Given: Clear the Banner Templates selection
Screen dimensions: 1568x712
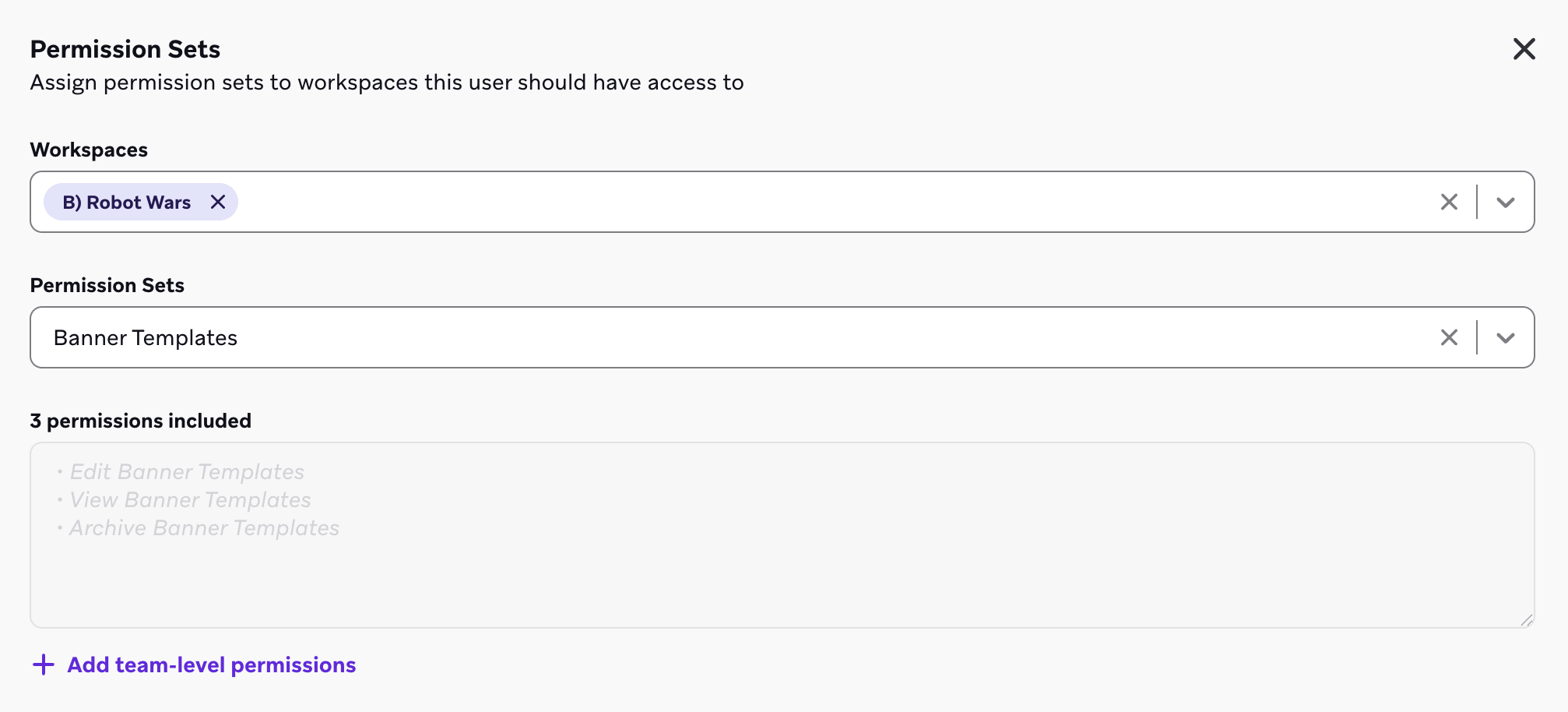Looking at the screenshot, I should pyautogui.click(x=1448, y=338).
